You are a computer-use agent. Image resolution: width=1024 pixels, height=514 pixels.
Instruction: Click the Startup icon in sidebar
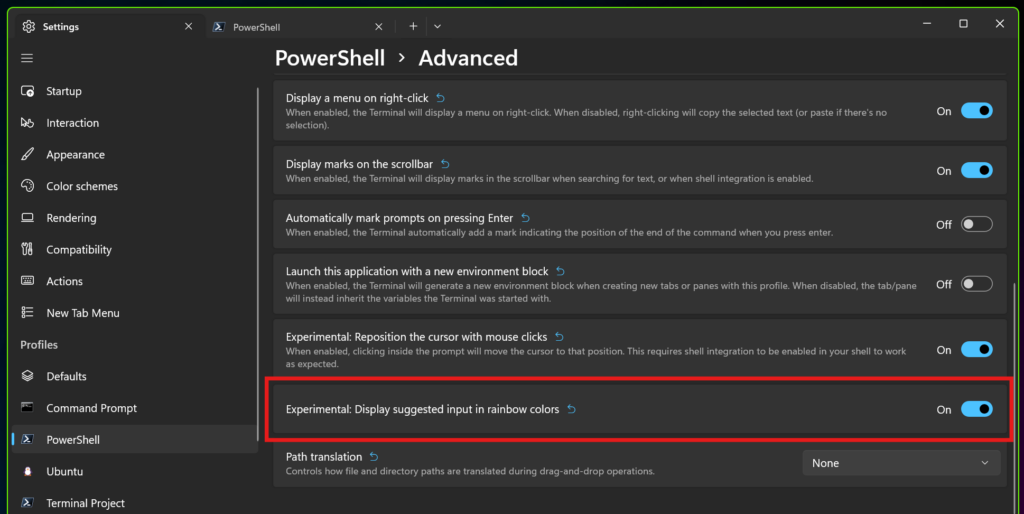(x=27, y=91)
